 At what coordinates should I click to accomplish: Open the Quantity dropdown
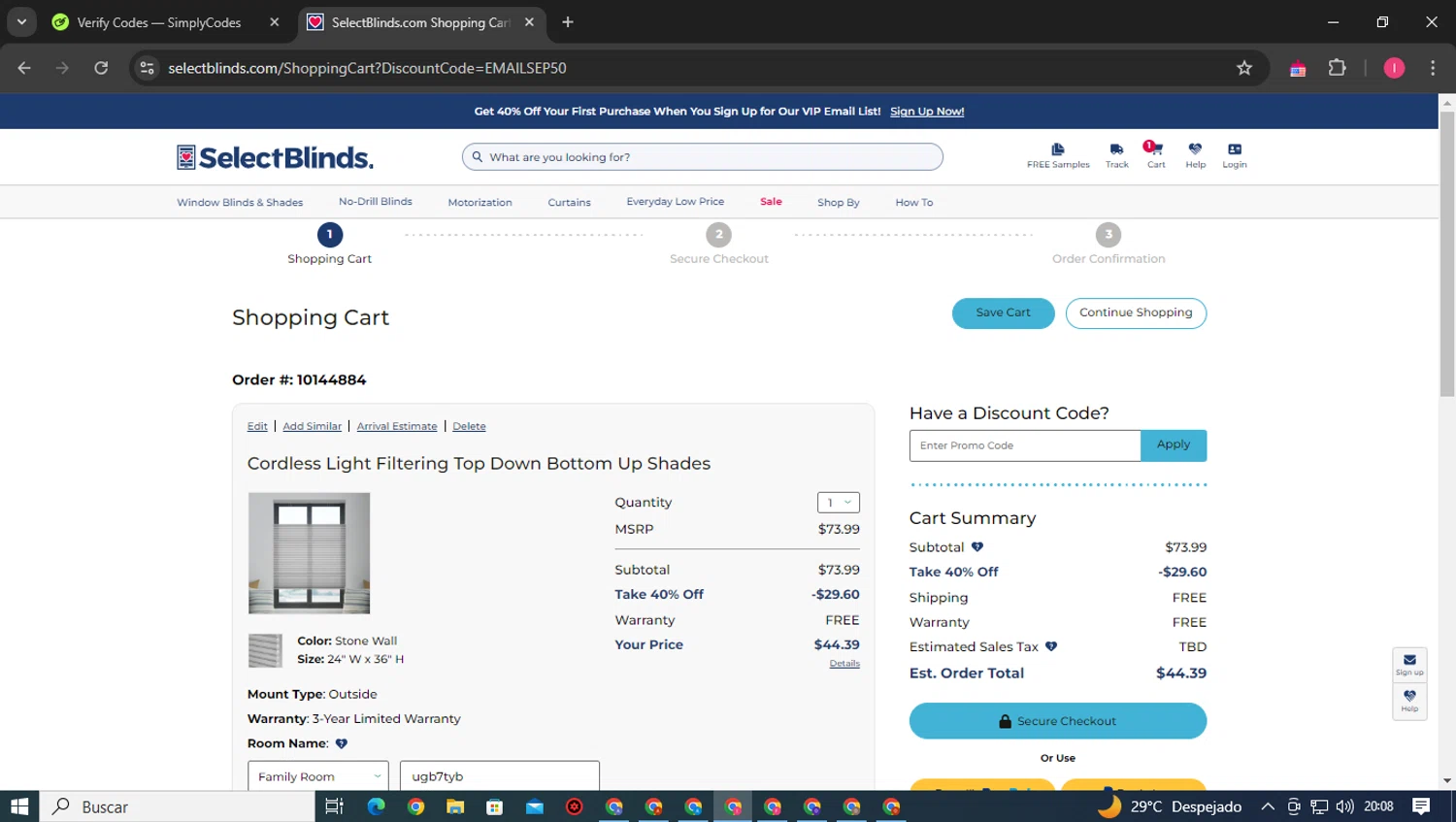click(x=839, y=503)
